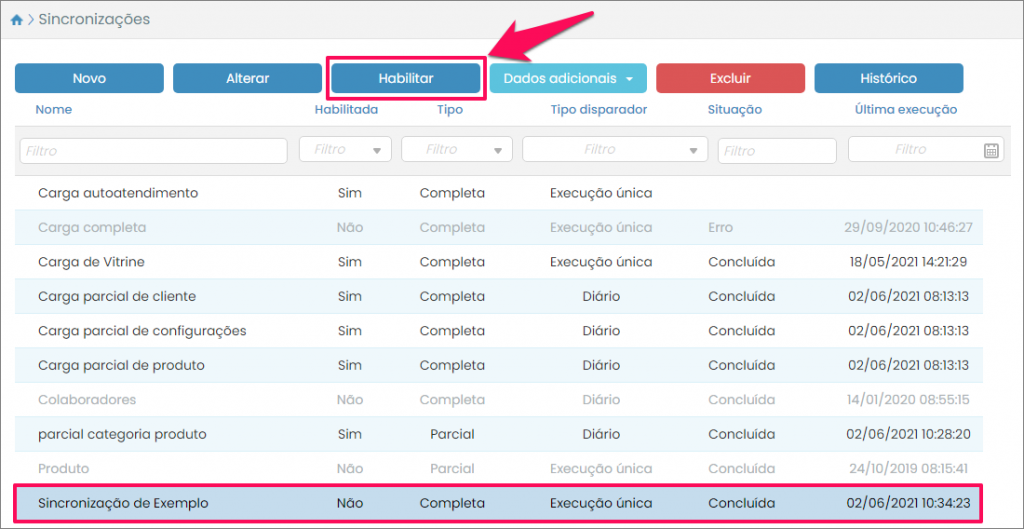This screenshot has height=529, width=1024.
Task: Click the home icon in breadcrumb
Action: tap(17, 20)
